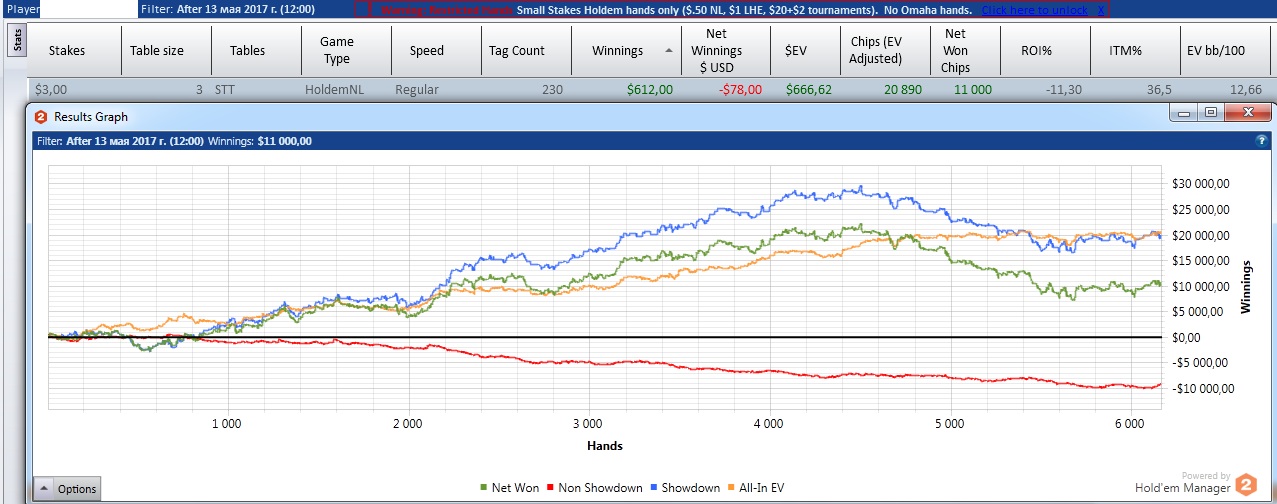Click the Results Graph window icon
1277x504 pixels.
41,117
